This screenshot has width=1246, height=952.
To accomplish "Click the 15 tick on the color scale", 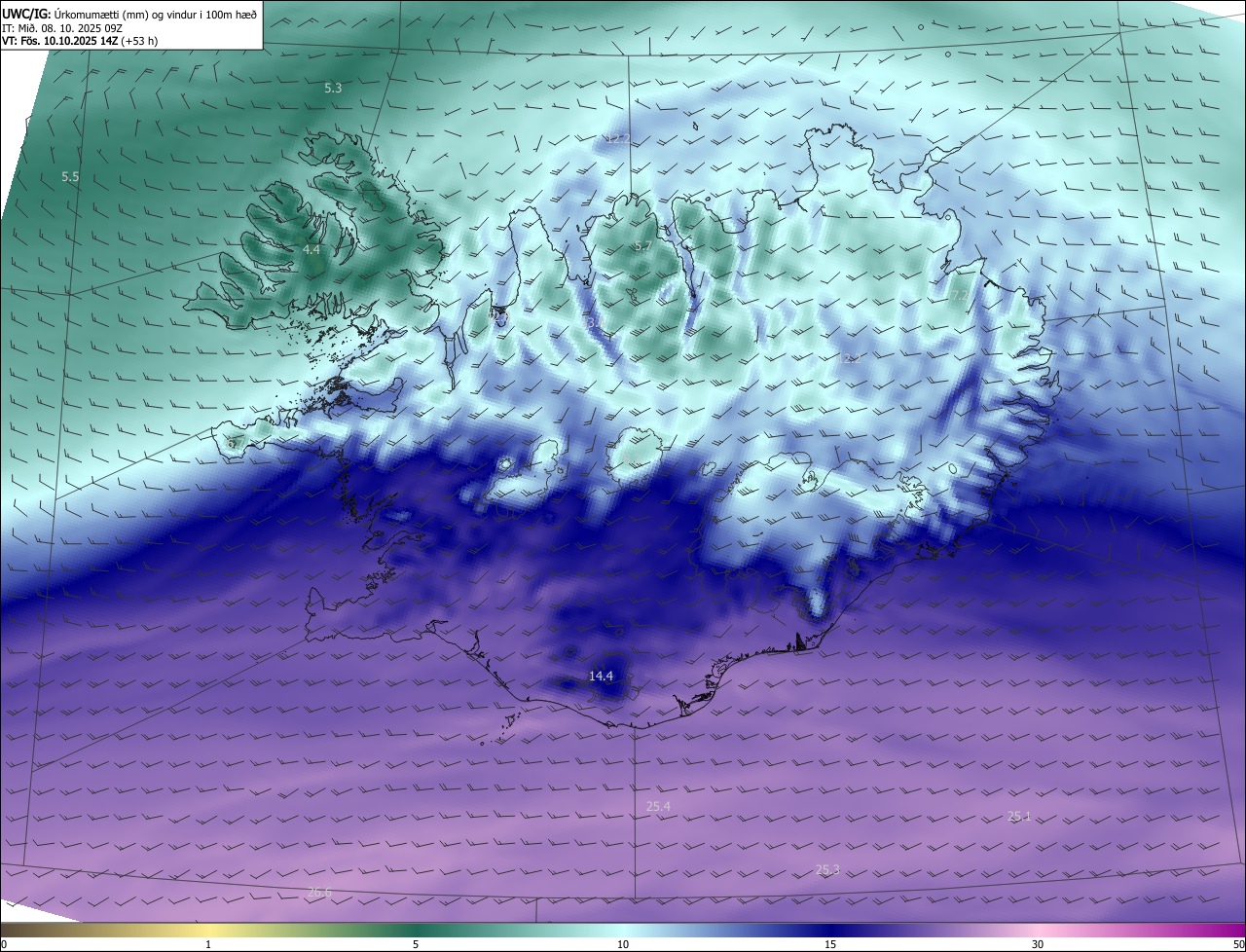I will 830,944.
